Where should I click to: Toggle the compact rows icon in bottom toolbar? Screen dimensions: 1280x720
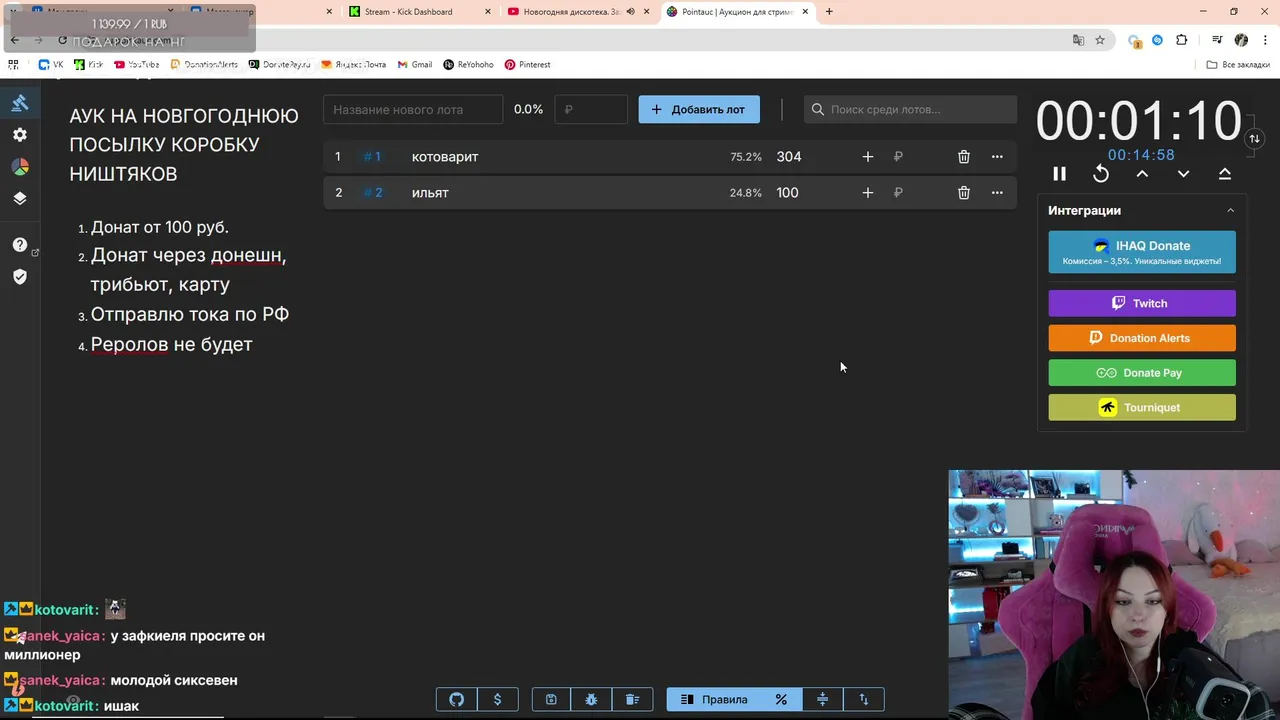click(823, 700)
